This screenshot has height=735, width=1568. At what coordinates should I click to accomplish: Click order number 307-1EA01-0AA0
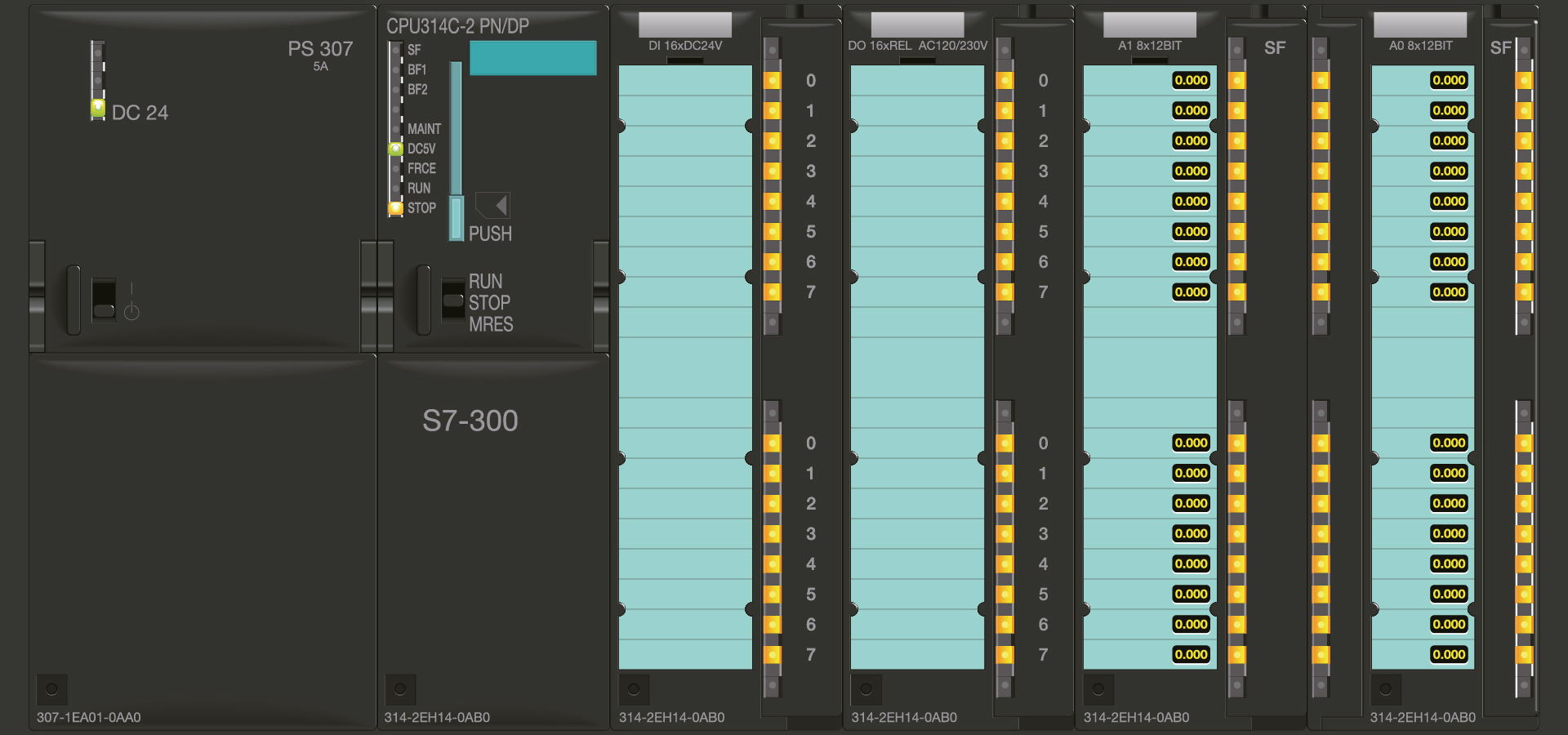[x=89, y=718]
